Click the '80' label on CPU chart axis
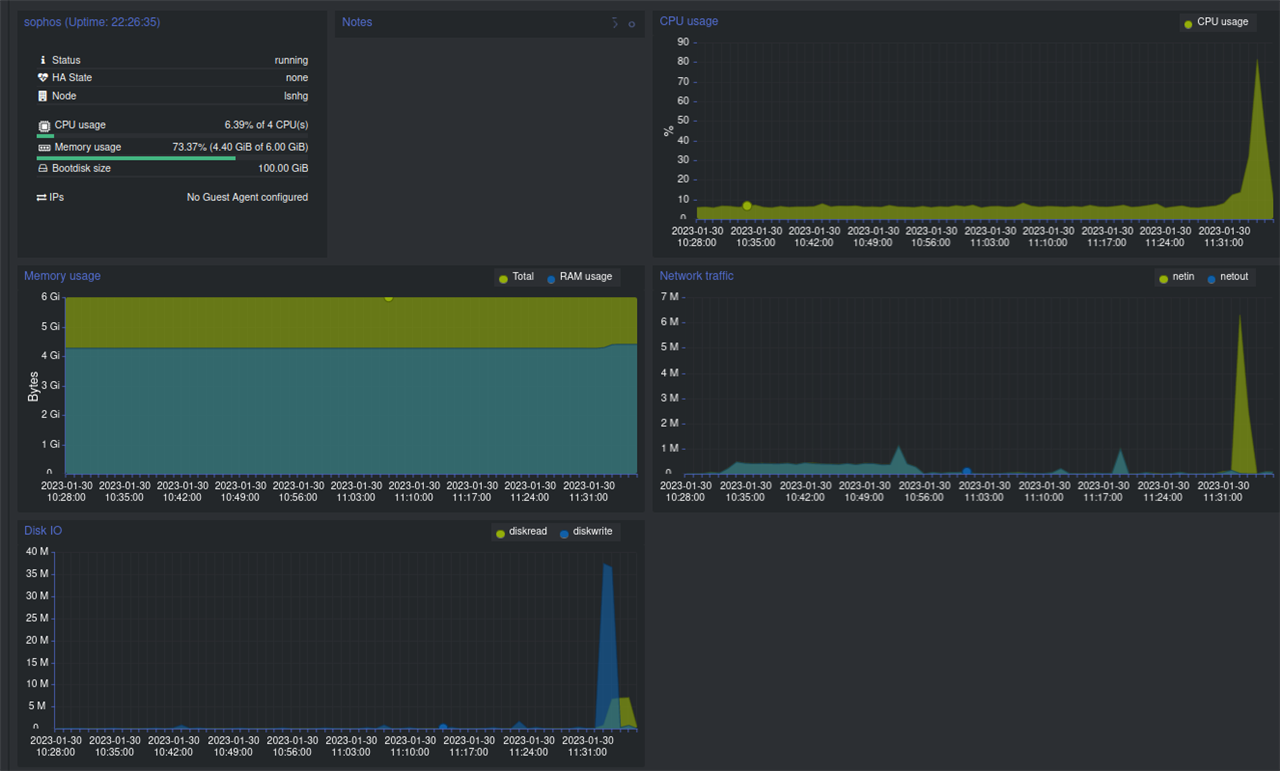This screenshot has height=771, width=1280. click(x=683, y=61)
